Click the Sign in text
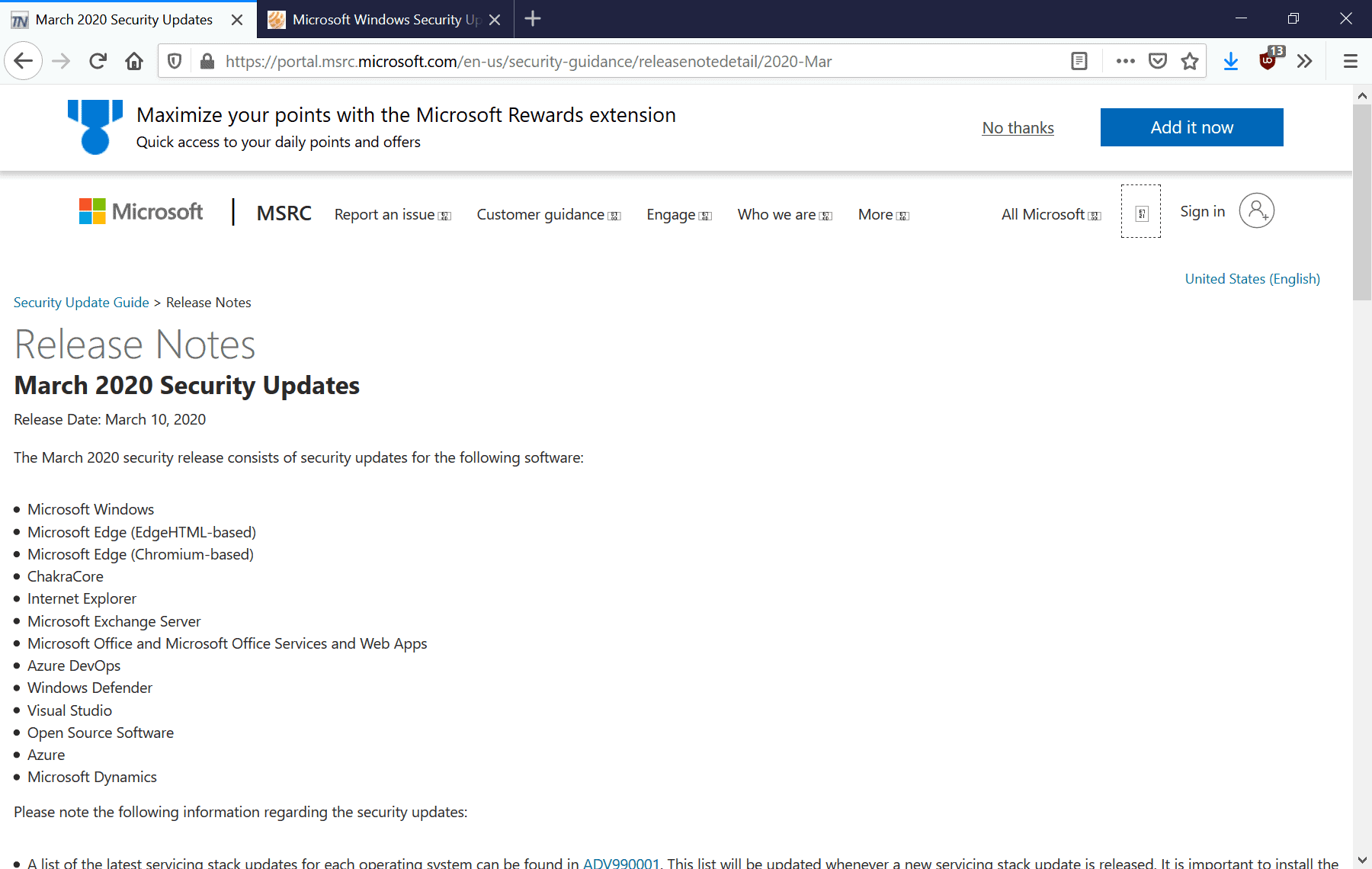Viewport: 1372px width, 869px height. coord(1202,211)
